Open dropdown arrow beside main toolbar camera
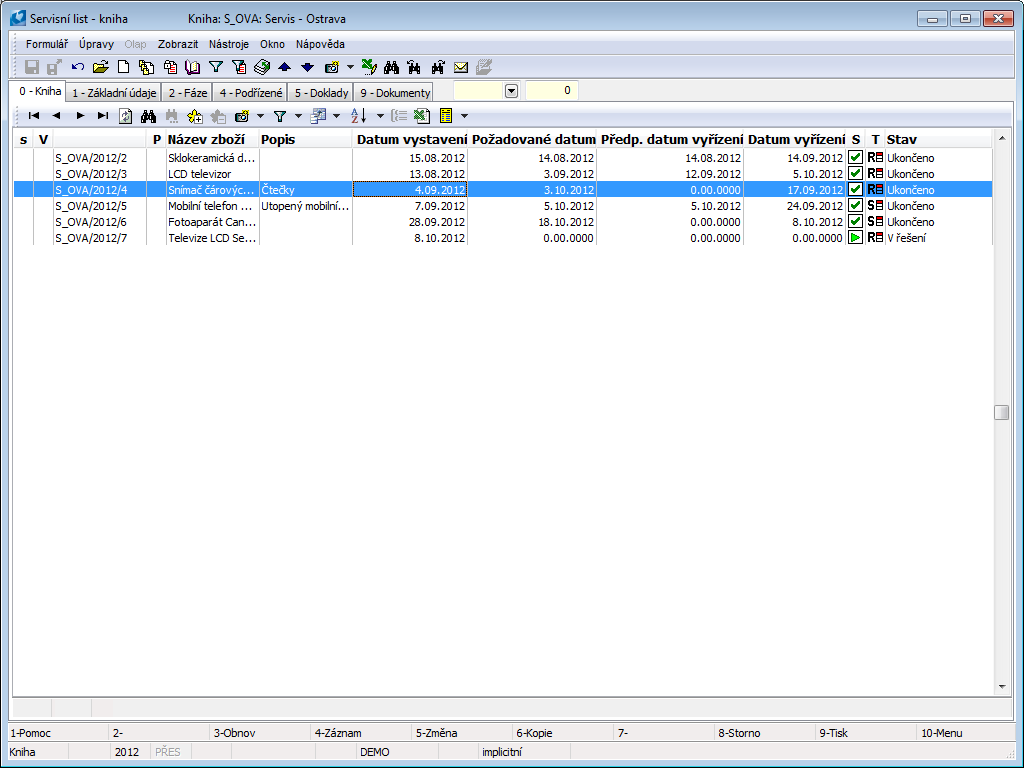The height and width of the screenshot is (768, 1024). click(x=350, y=67)
